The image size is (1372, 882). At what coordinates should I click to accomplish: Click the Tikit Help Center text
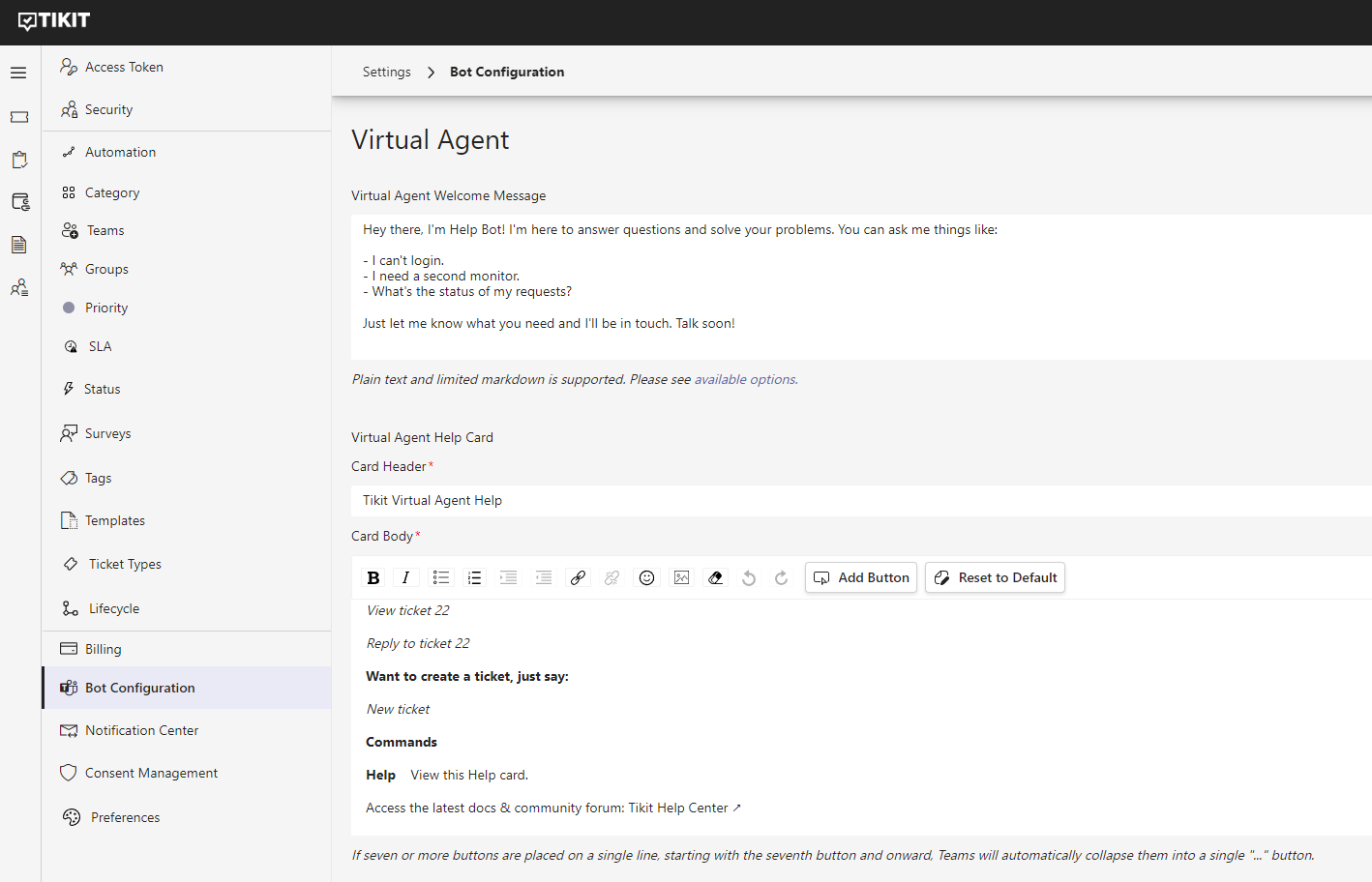(x=678, y=808)
